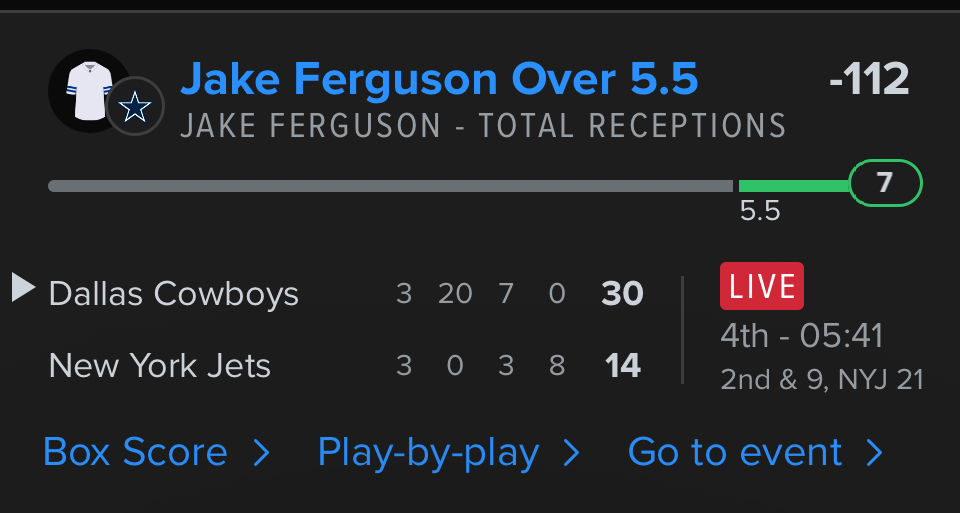Open the Box Score link
Image resolution: width=960 pixels, height=513 pixels.
135,453
